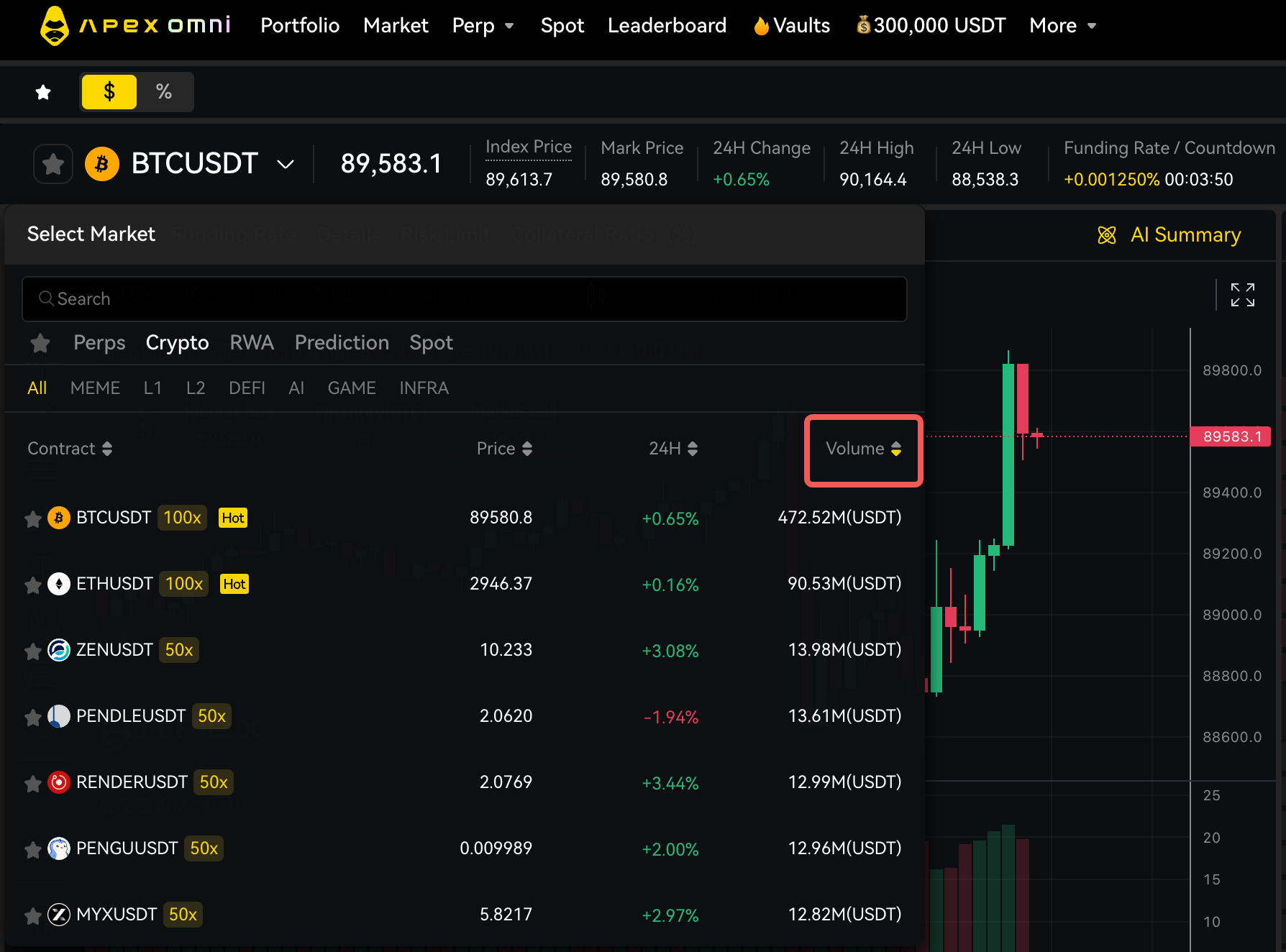Click the market Search field
The height and width of the screenshot is (952, 1286).
coord(464,299)
